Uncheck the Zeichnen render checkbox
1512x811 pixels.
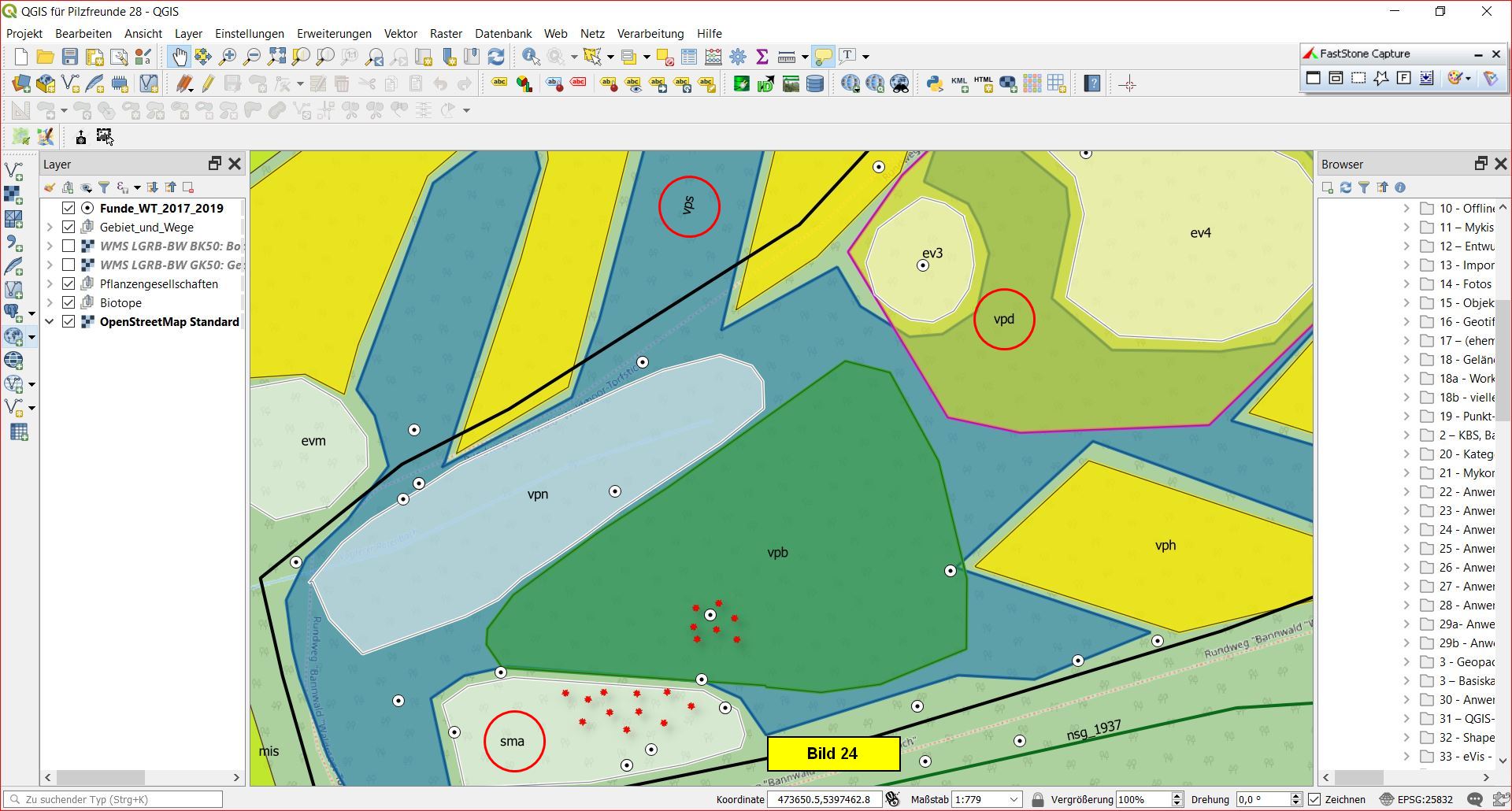(1314, 799)
